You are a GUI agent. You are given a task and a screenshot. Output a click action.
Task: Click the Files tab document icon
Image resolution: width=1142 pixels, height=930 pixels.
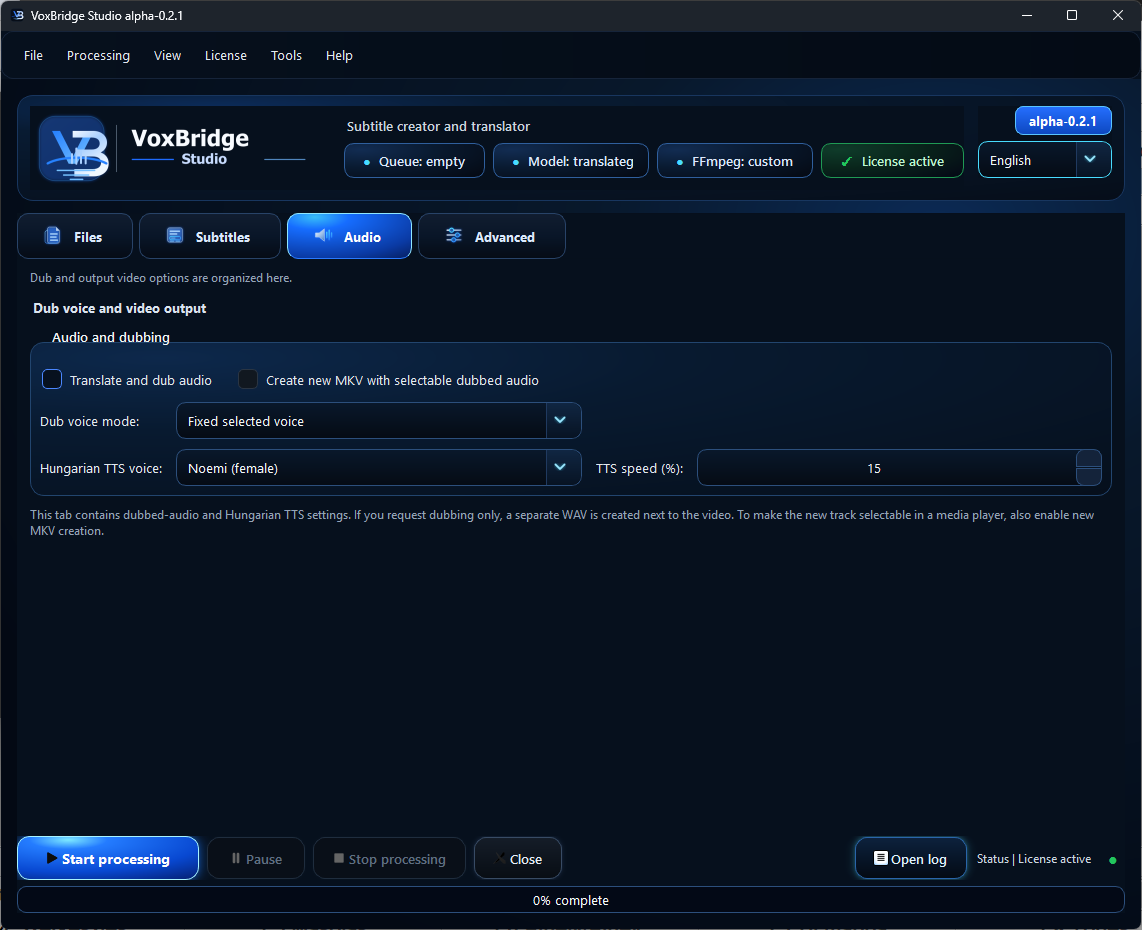(52, 235)
